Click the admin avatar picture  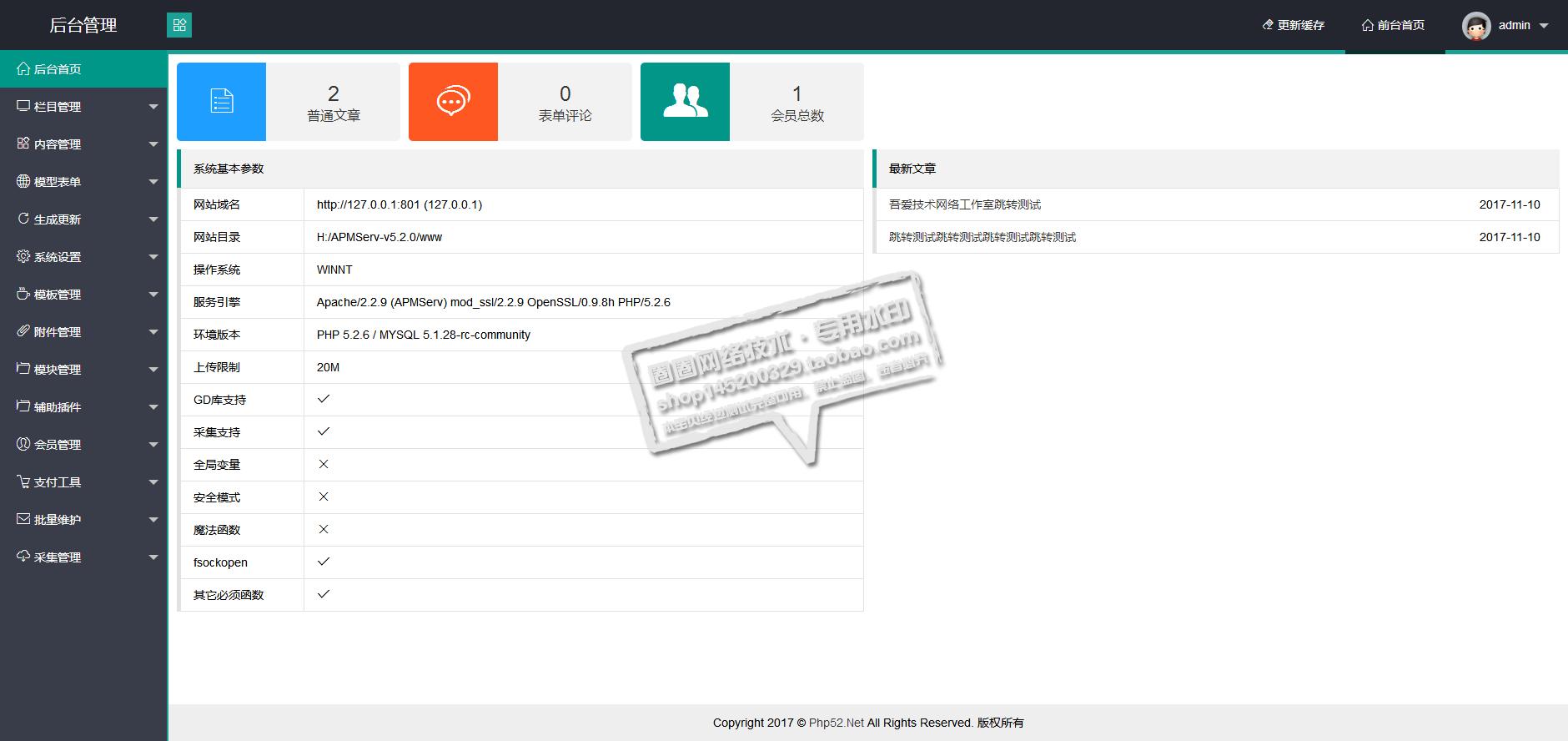1475,26
